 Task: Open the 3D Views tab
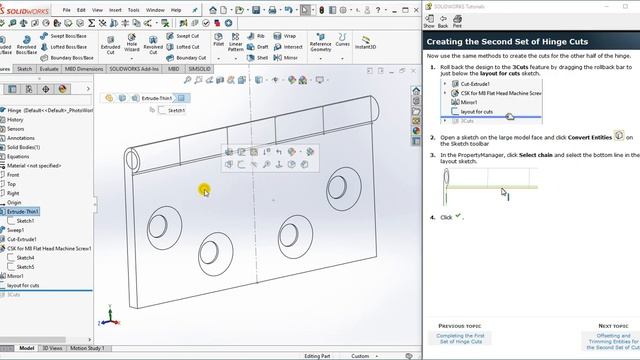pyautogui.click(x=53, y=348)
